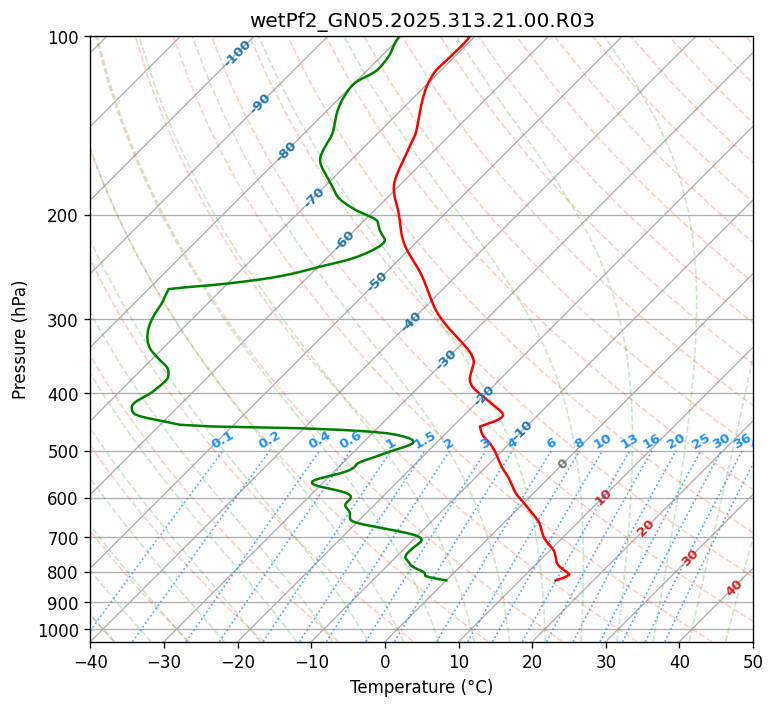Select the gray 0 isotherm label
Screen dimensions: 775x708
pyautogui.click(x=563, y=464)
